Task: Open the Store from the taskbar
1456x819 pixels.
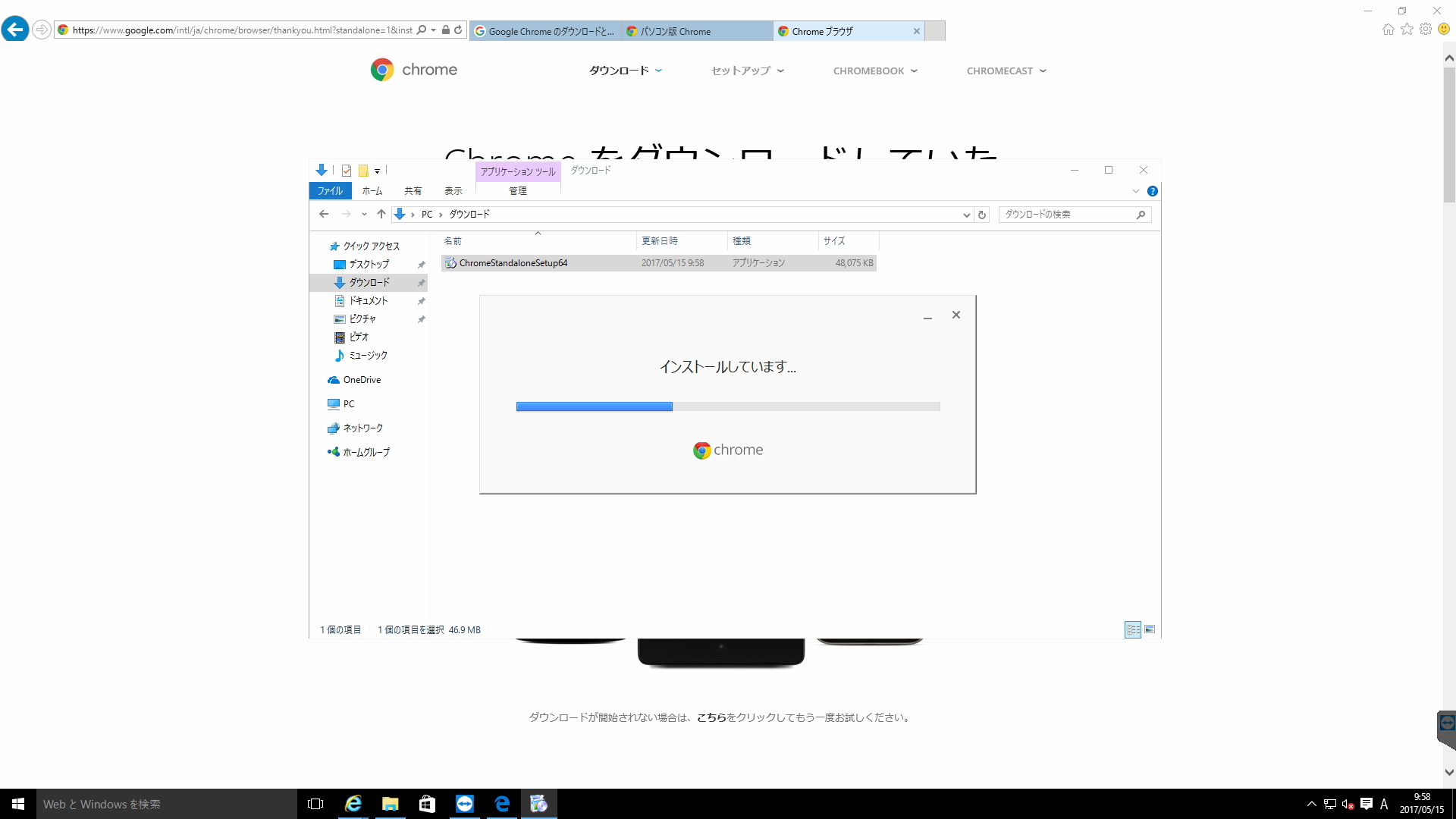Action: point(427,804)
